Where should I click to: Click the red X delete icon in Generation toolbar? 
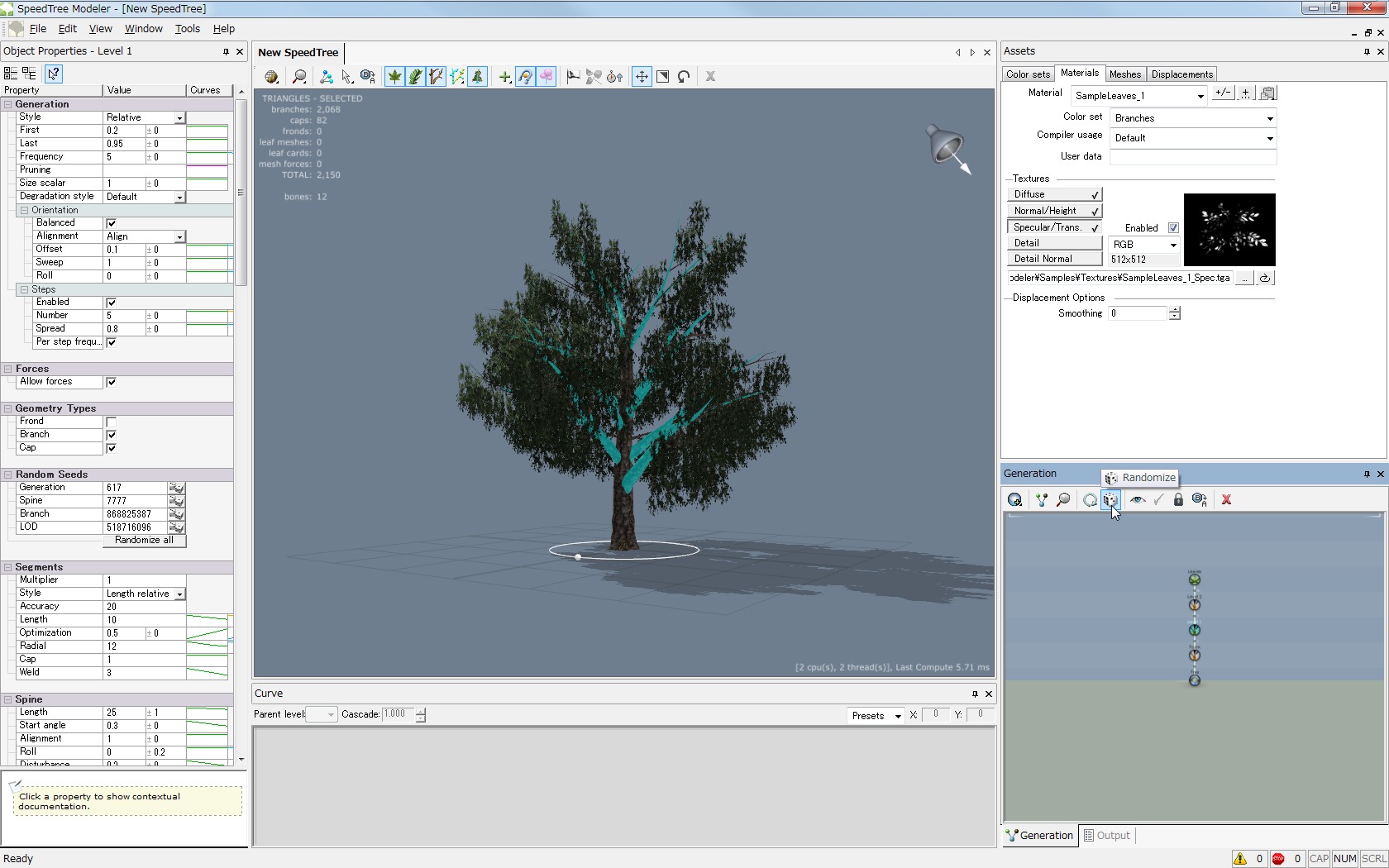1226,499
